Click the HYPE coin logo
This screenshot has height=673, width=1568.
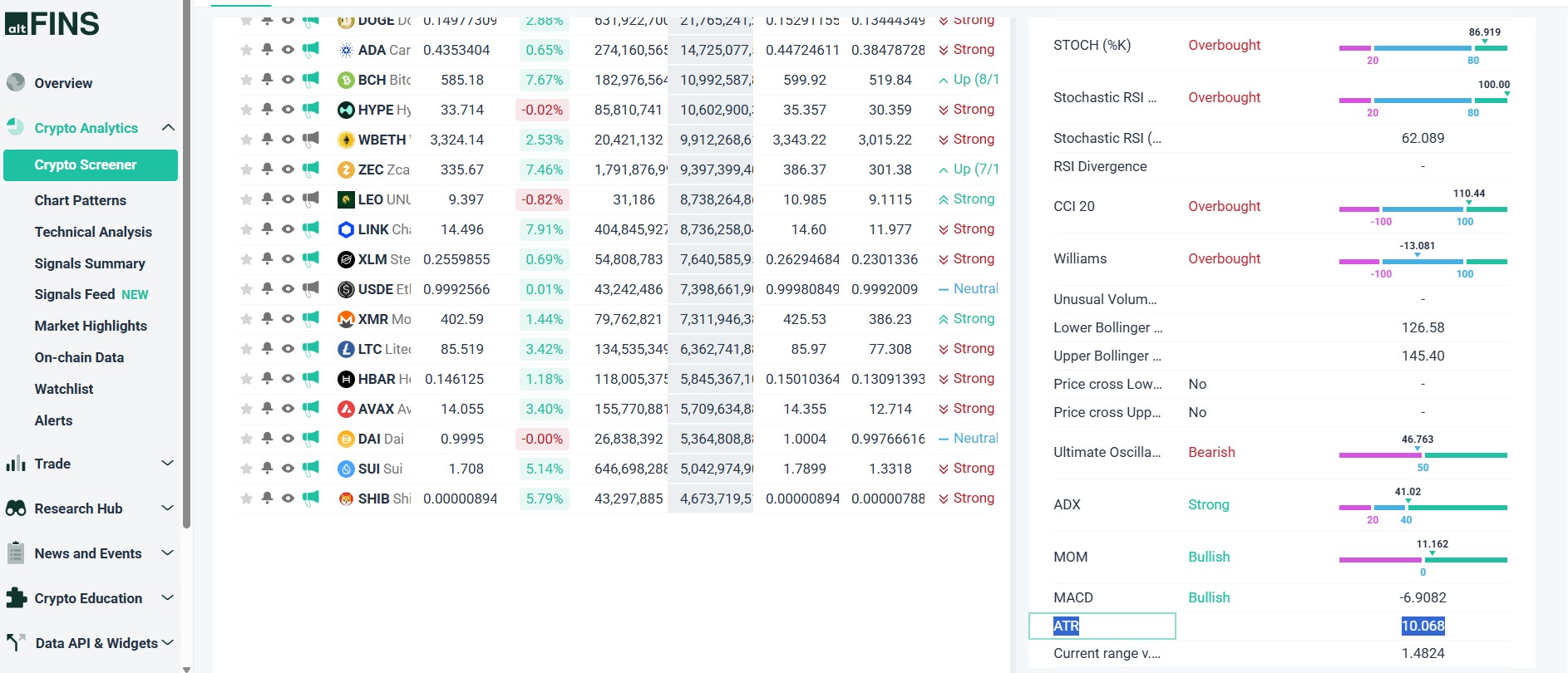[x=346, y=110]
